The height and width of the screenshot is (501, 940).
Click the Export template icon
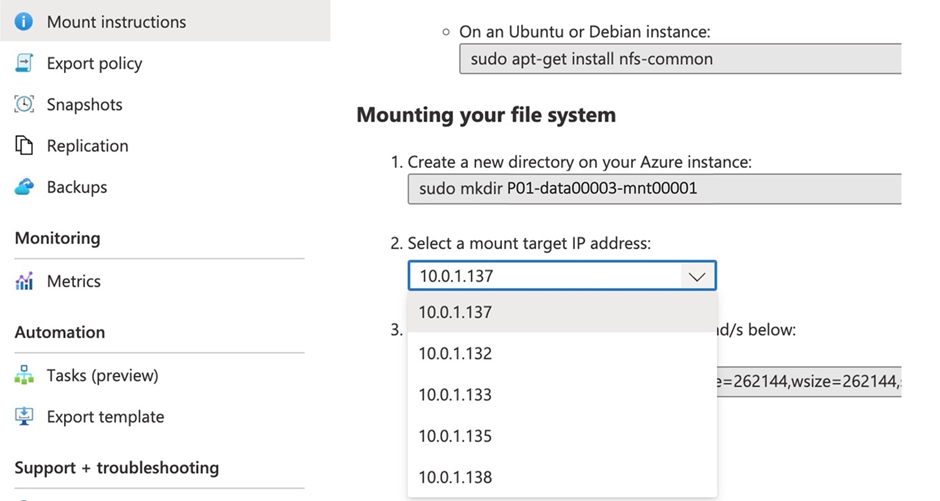[x=25, y=417]
